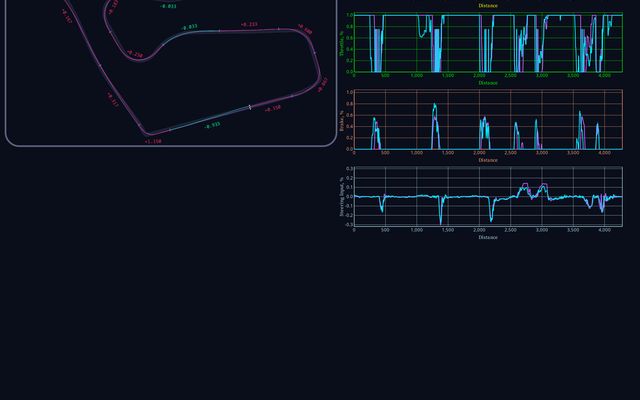
Task: Click the 4,000 tick on the steering chart axis
Action: pos(604,230)
